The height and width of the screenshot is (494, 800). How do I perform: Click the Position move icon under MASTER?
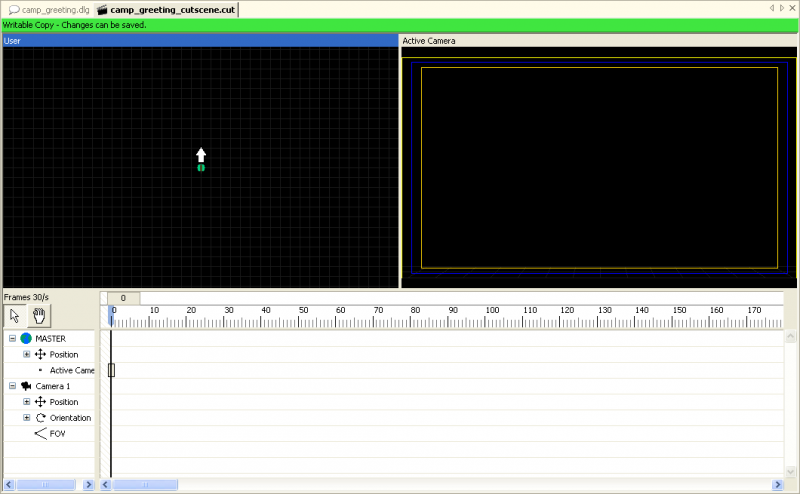(x=41, y=355)
